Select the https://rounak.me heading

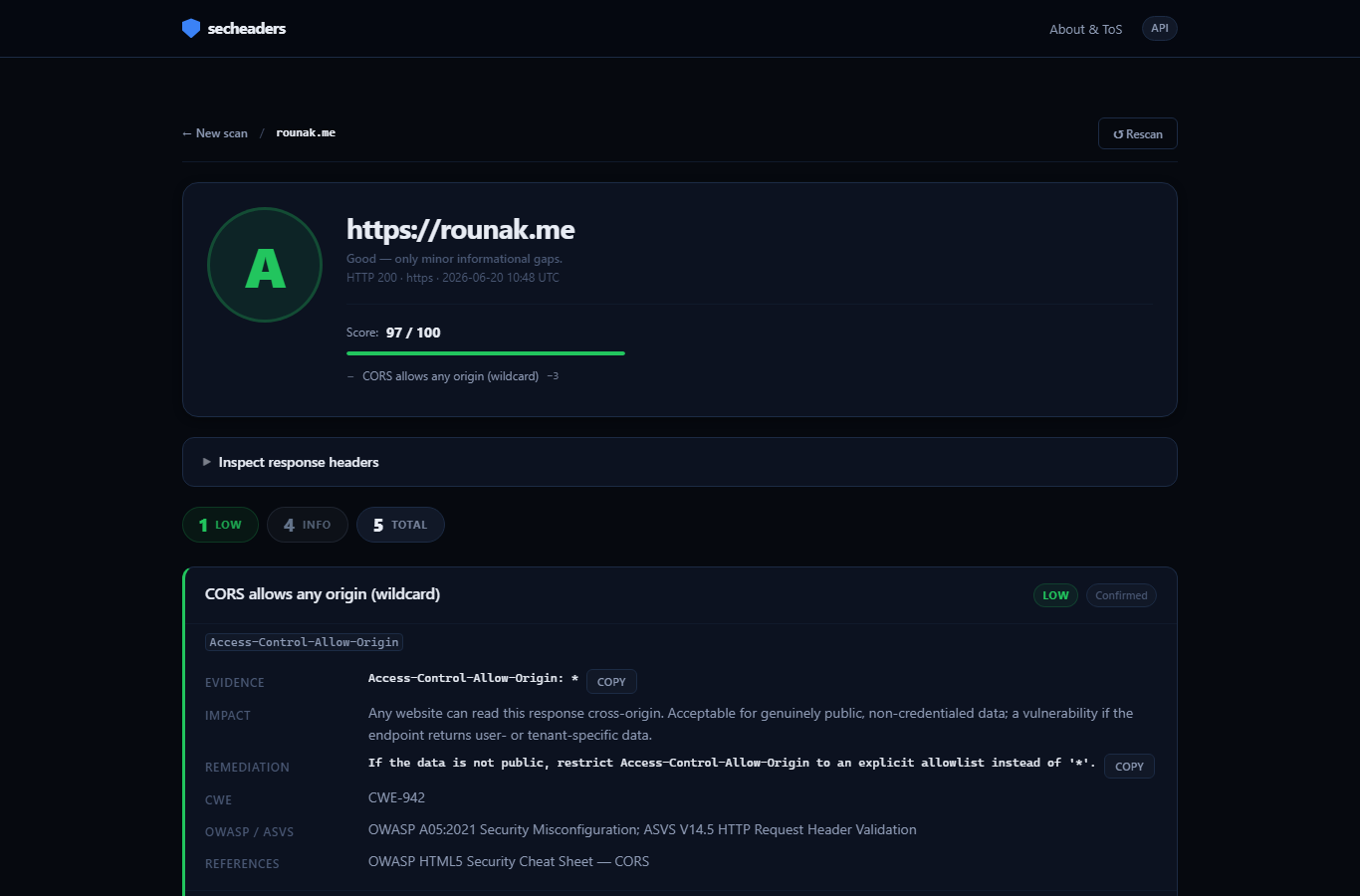(x=461, y=230)
